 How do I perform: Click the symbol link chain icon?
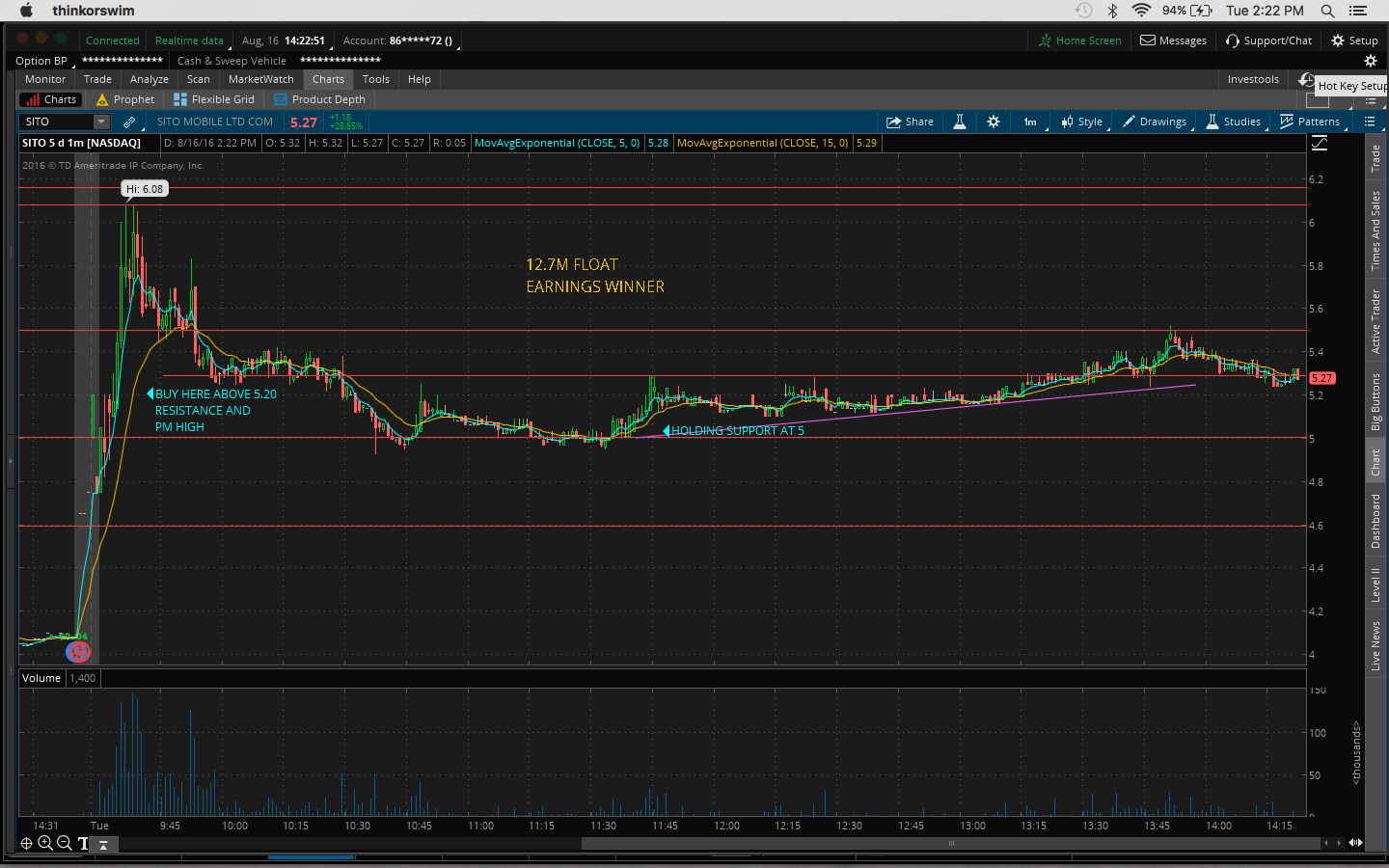point(129,122)
